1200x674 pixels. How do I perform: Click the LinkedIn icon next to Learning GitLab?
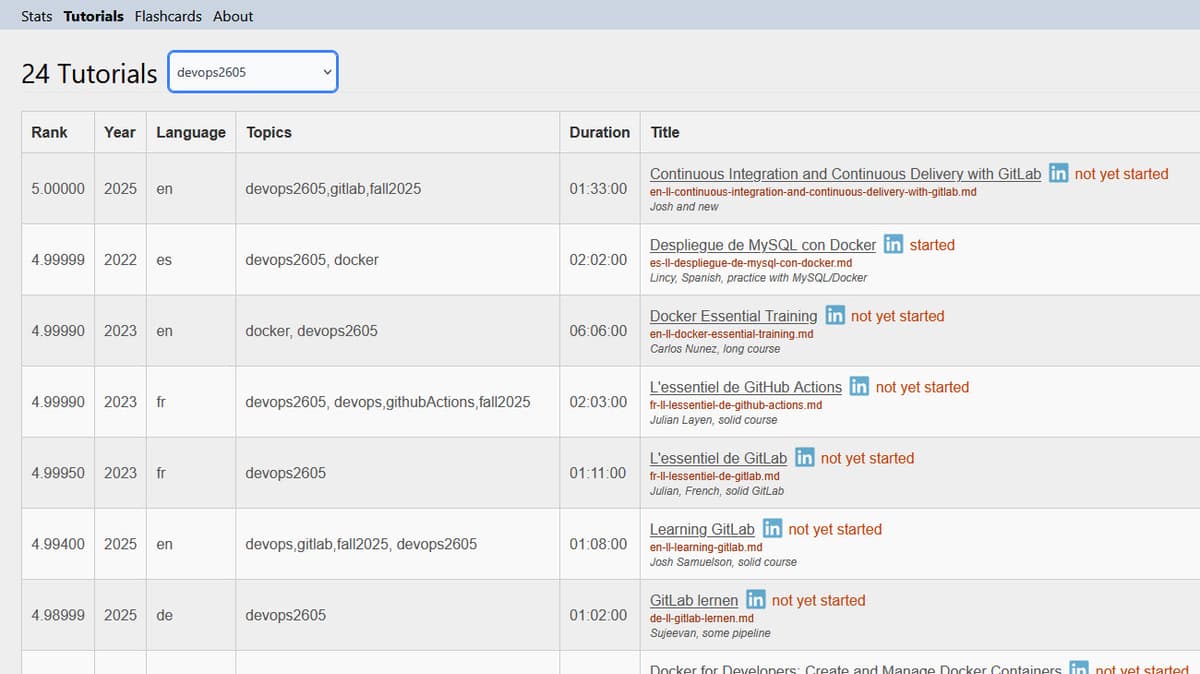[771, 529]
